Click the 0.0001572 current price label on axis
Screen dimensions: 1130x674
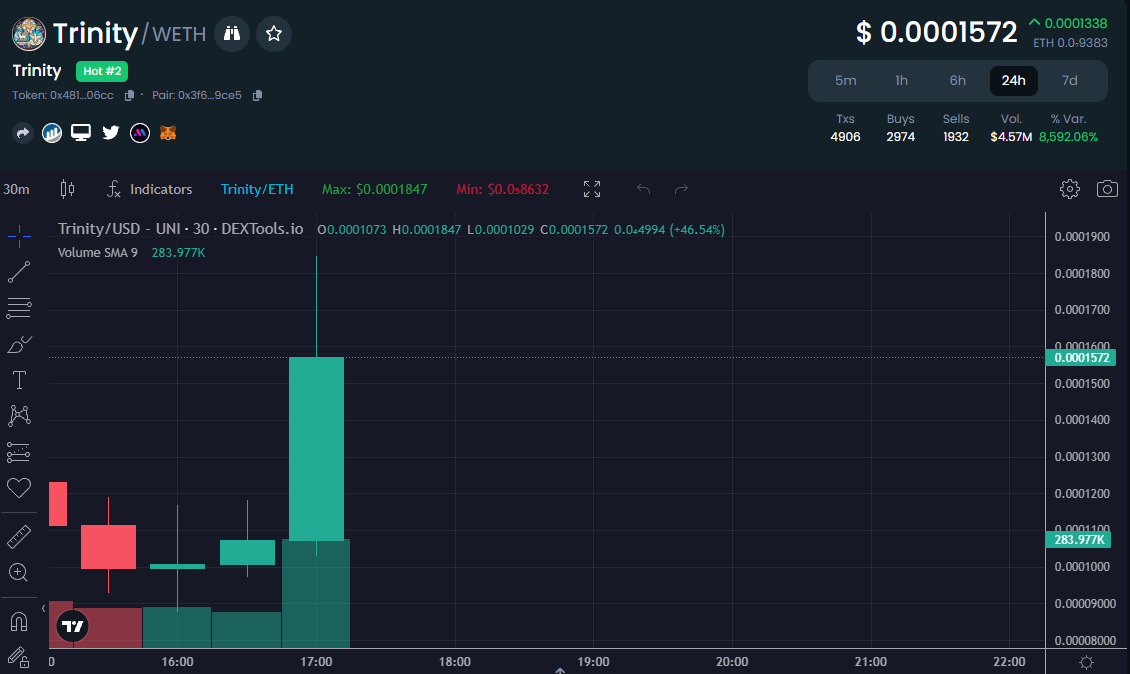1081,358
